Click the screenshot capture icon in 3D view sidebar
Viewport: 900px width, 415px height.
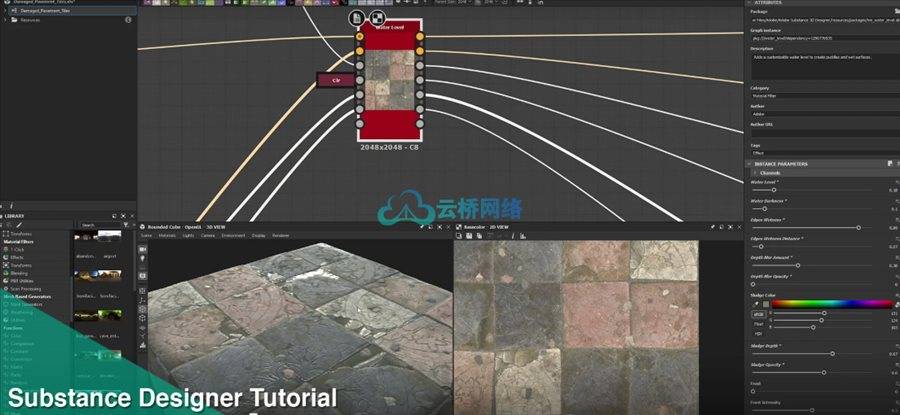(142, 276)
